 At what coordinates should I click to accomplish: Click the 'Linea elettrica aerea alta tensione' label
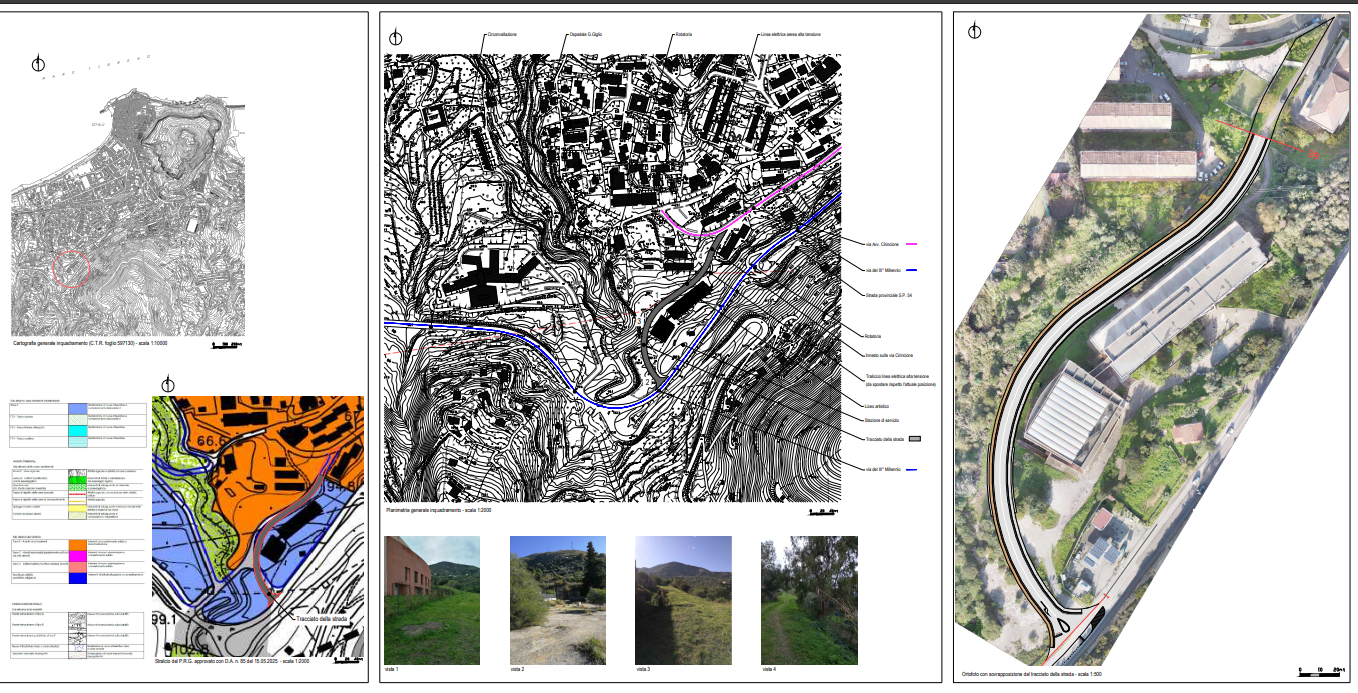coord(790,35)
